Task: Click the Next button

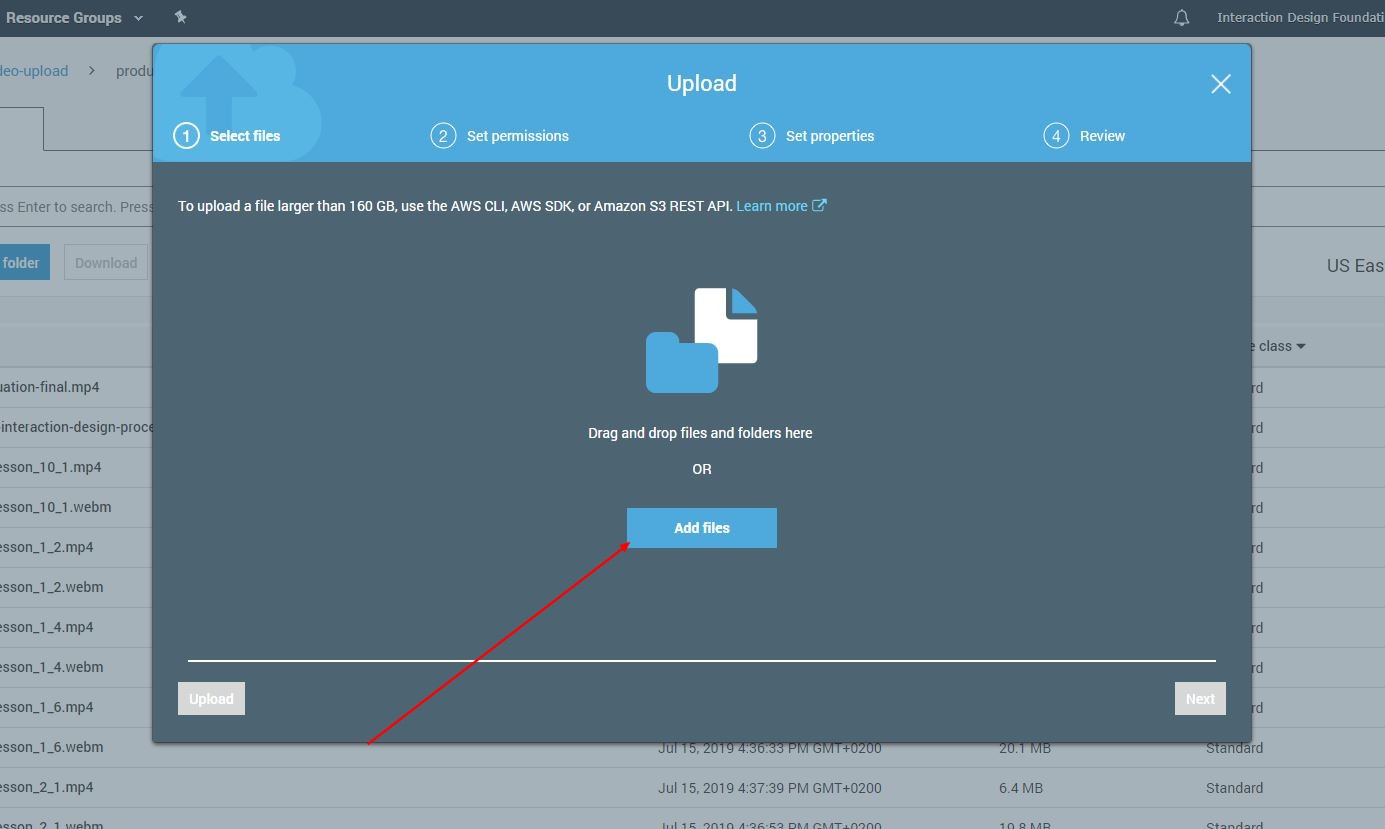Action: [1200, 699]
